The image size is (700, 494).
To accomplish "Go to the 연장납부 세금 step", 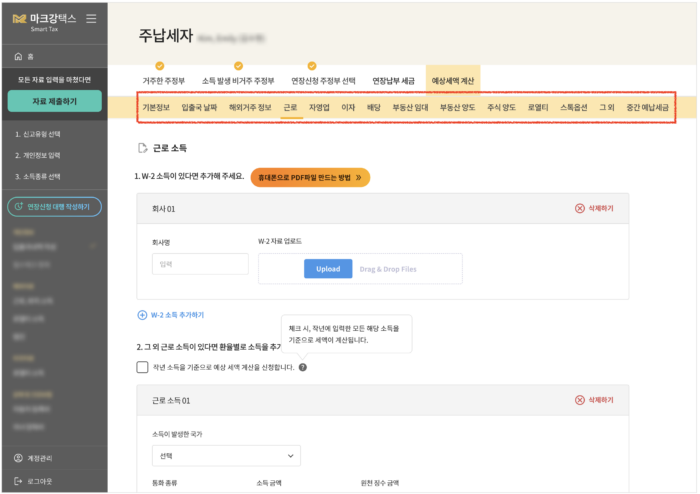I will pos(394,80).
